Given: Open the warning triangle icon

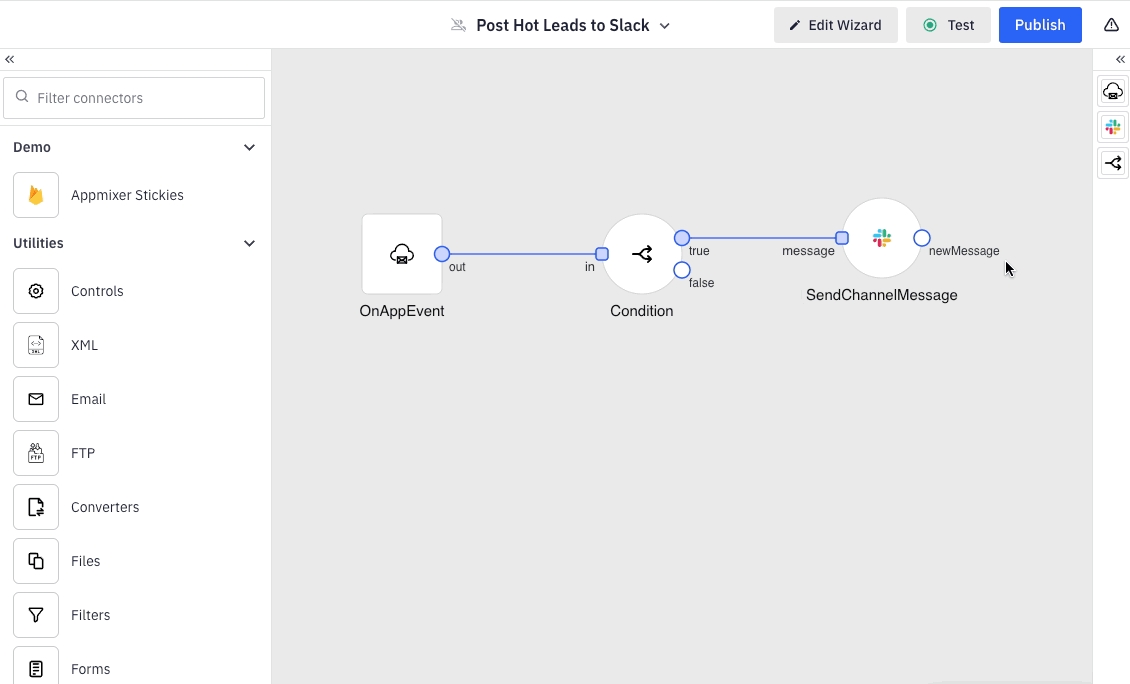Looking at the screenshot, I should point(1111,25).
